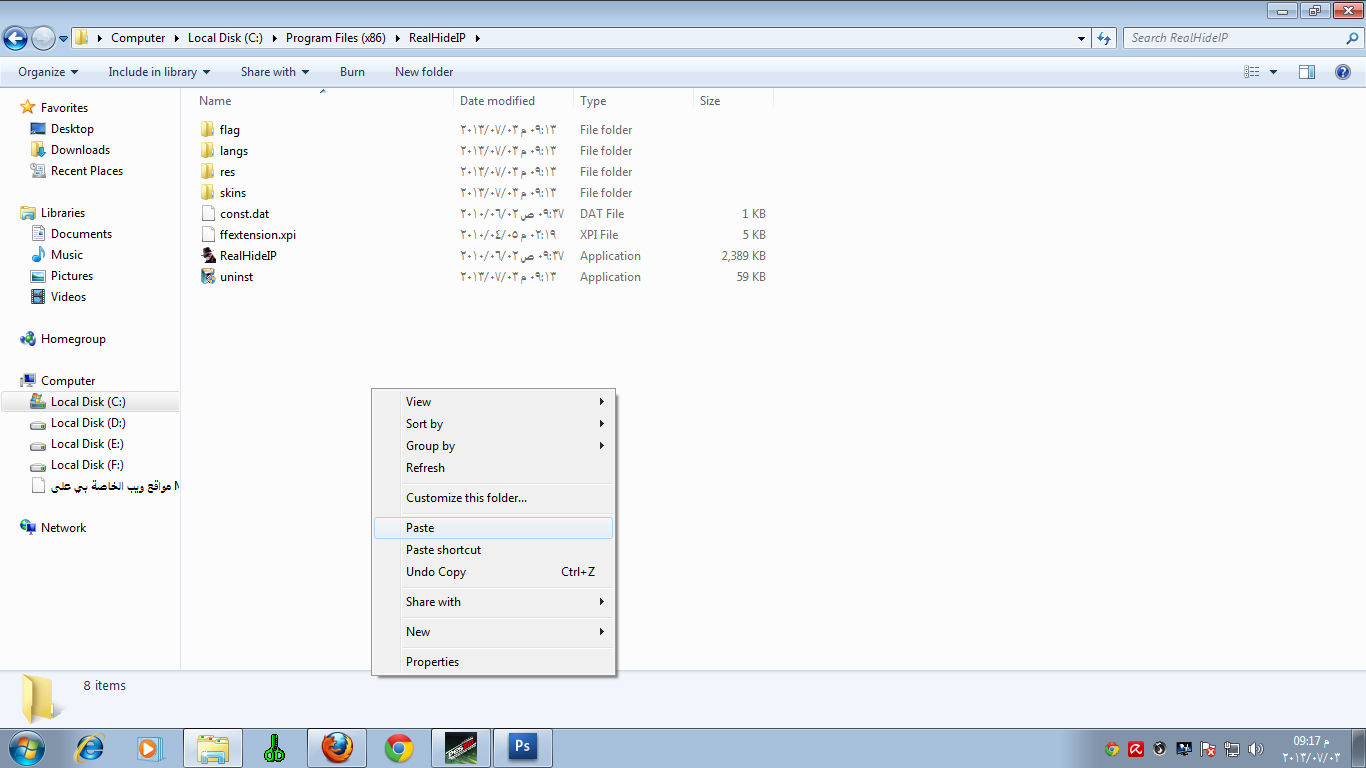Open Local Disk (E:)
The height and width of the screenshot is (768, 1366).
pos(87,444)
